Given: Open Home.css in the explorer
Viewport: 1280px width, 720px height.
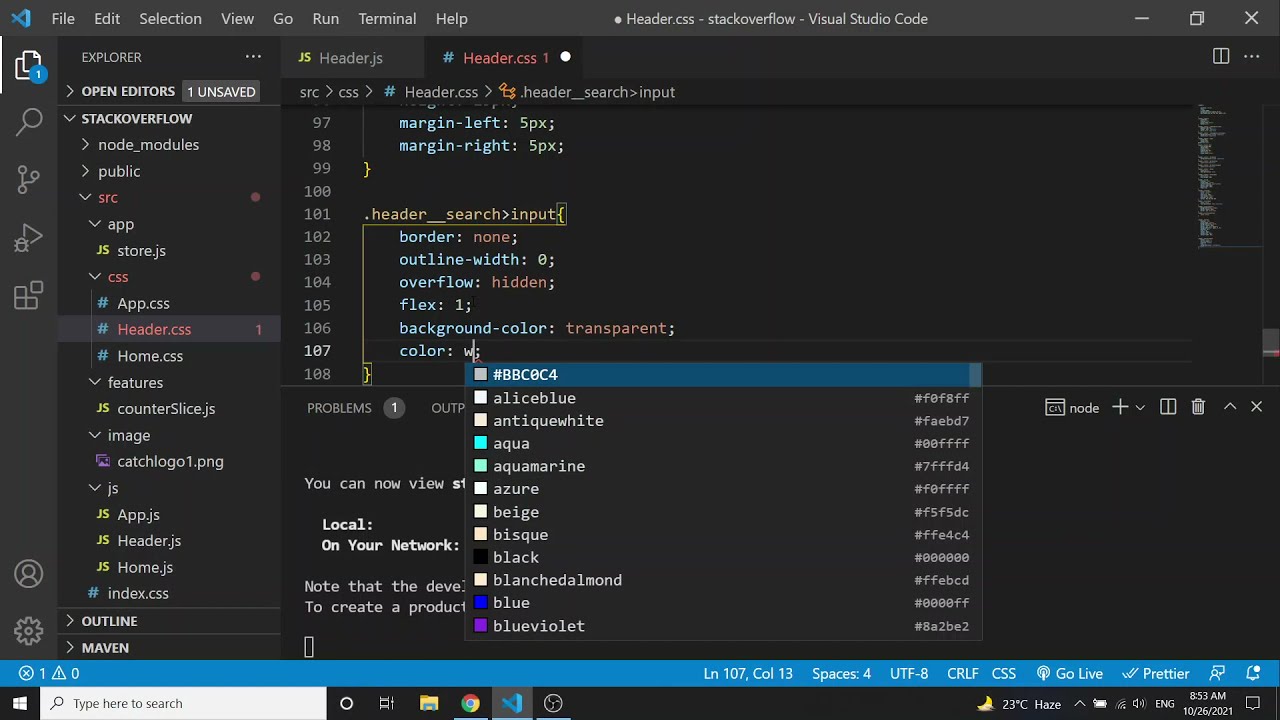Looking at the screenshot, I should 150,356.
